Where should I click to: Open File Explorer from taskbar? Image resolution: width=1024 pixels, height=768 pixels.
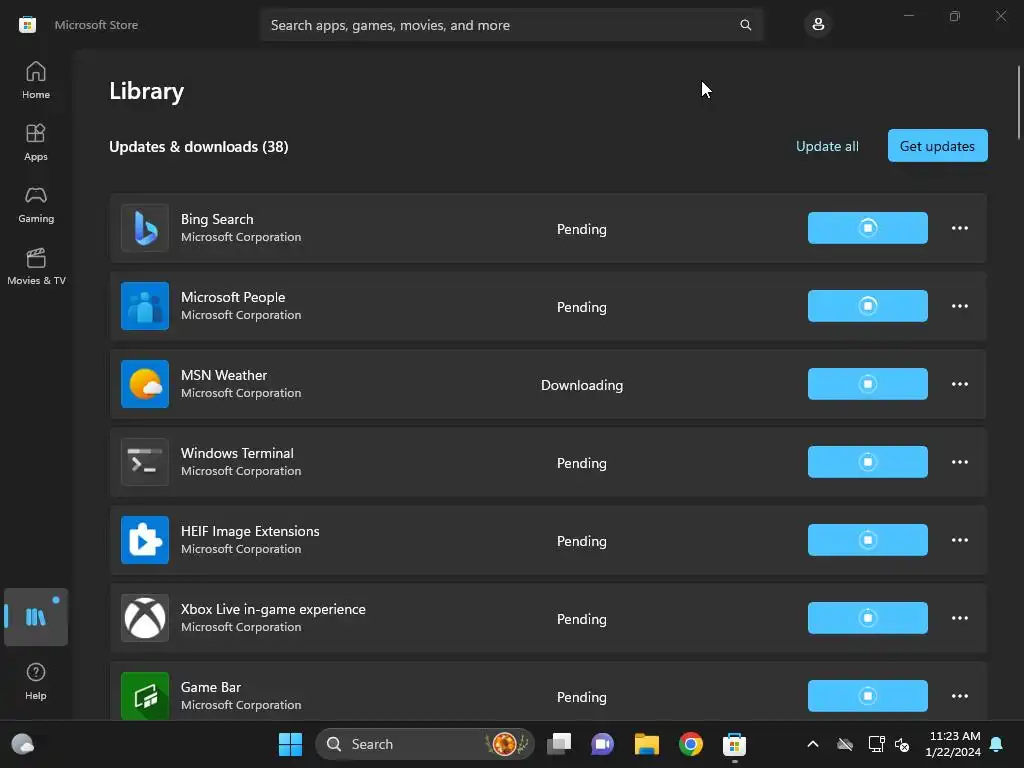click(x=647, y=744)
